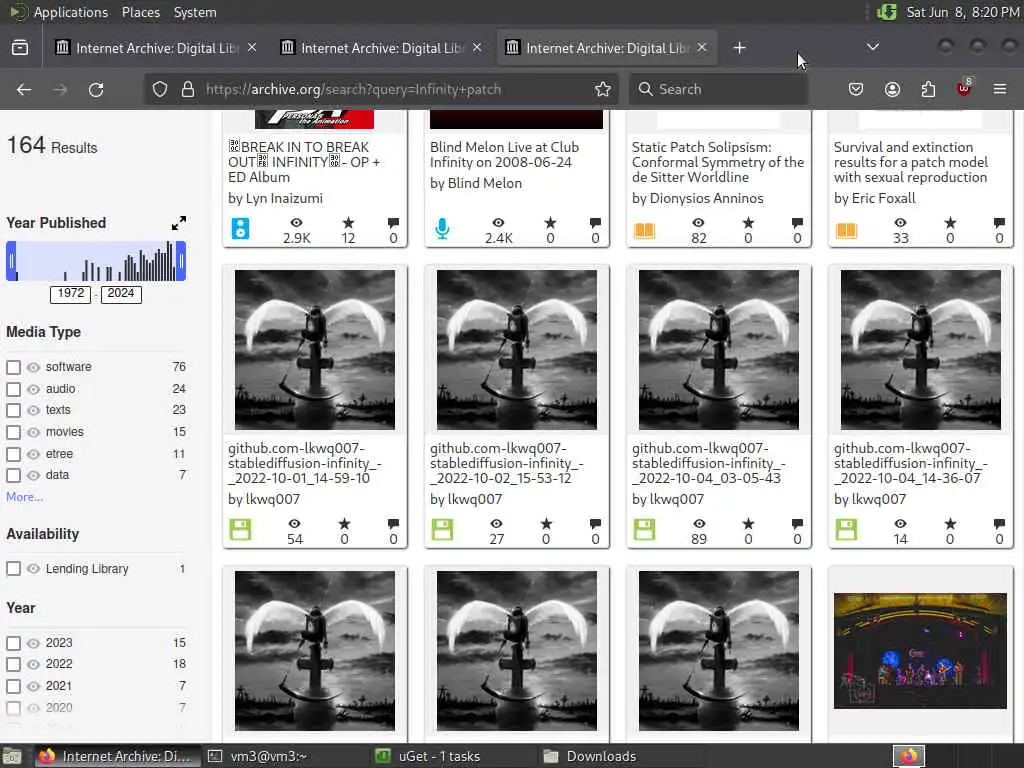This screenshot has width=1024, height=768.
Task: Open the Places menu
Action: point(140,12)
